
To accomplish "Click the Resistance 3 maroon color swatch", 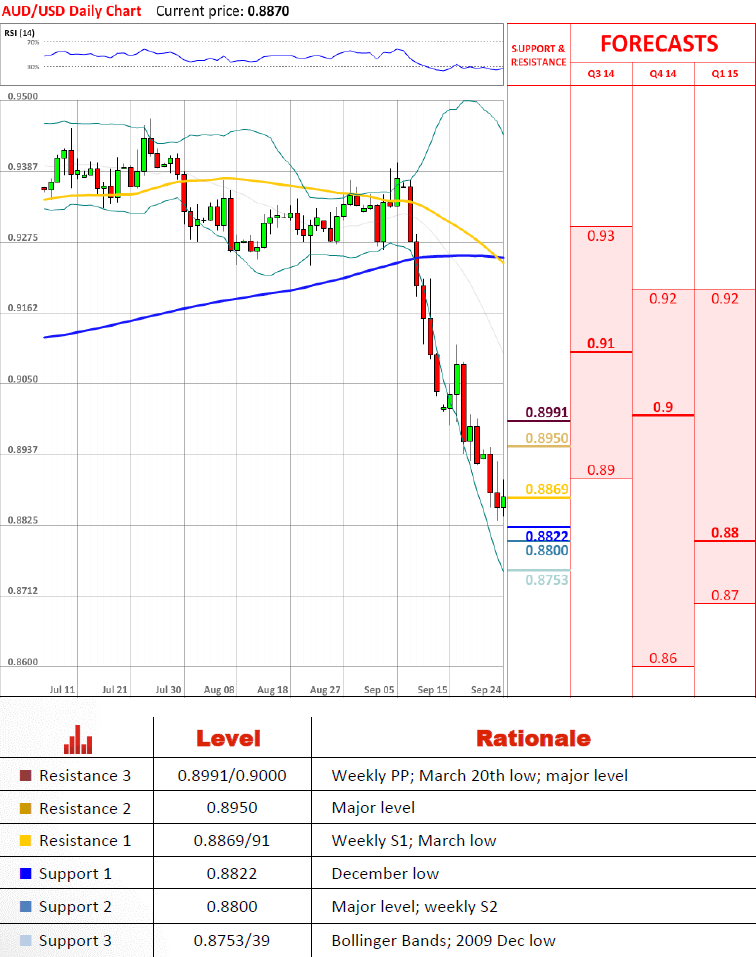I will point(26,776).
